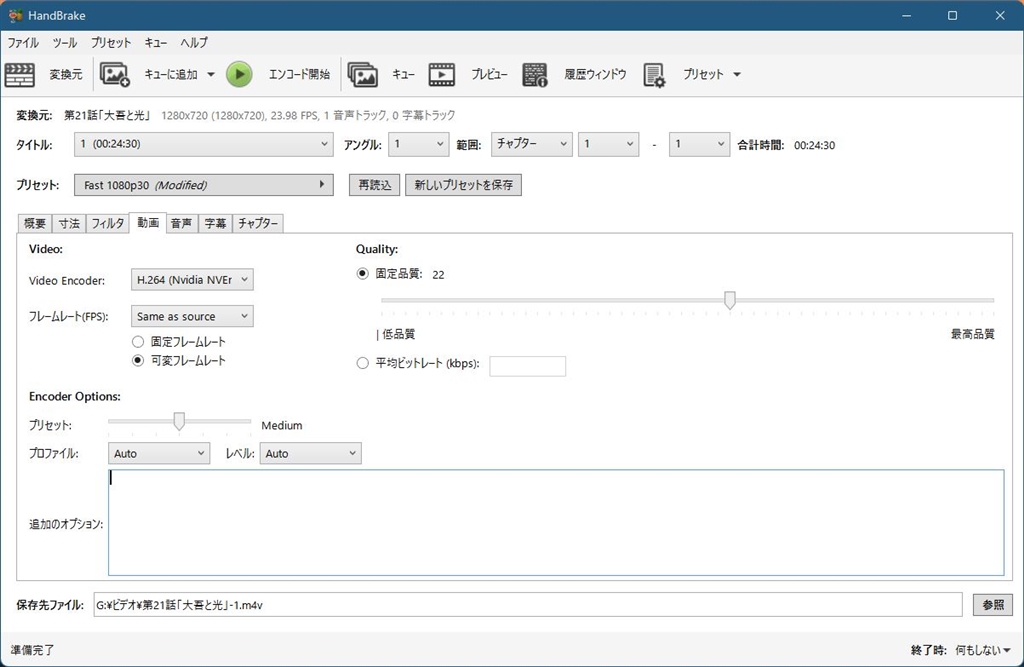This screenshot has width=1024, height=667.
Task: Open the 履歴ウィンドウ activity log icon
Action: coord(535,74)
